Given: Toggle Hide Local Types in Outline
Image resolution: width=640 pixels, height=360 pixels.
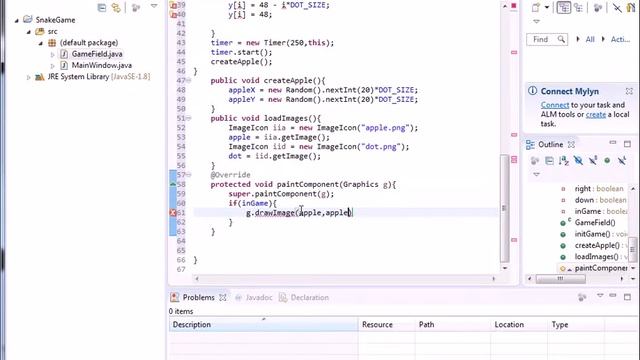Looking at the screenshot, I should [622, 161].
